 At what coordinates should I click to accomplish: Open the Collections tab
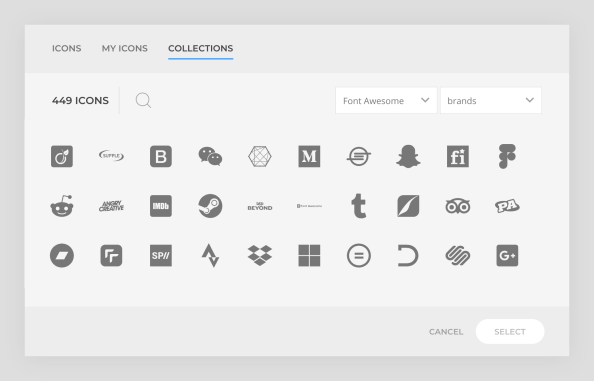pos(200,48)
